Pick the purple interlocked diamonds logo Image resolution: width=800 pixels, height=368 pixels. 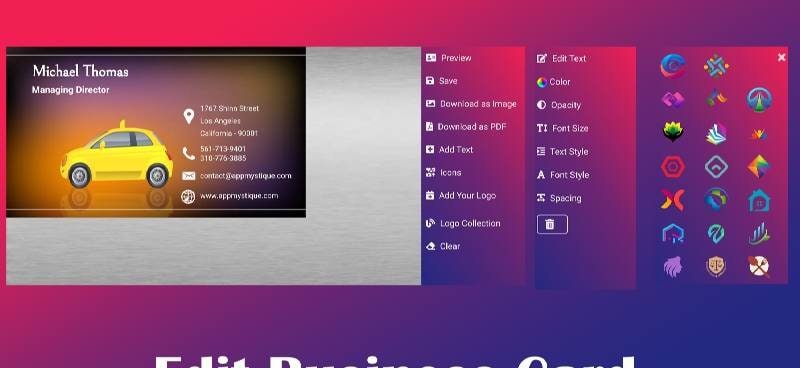coord(672,99)
